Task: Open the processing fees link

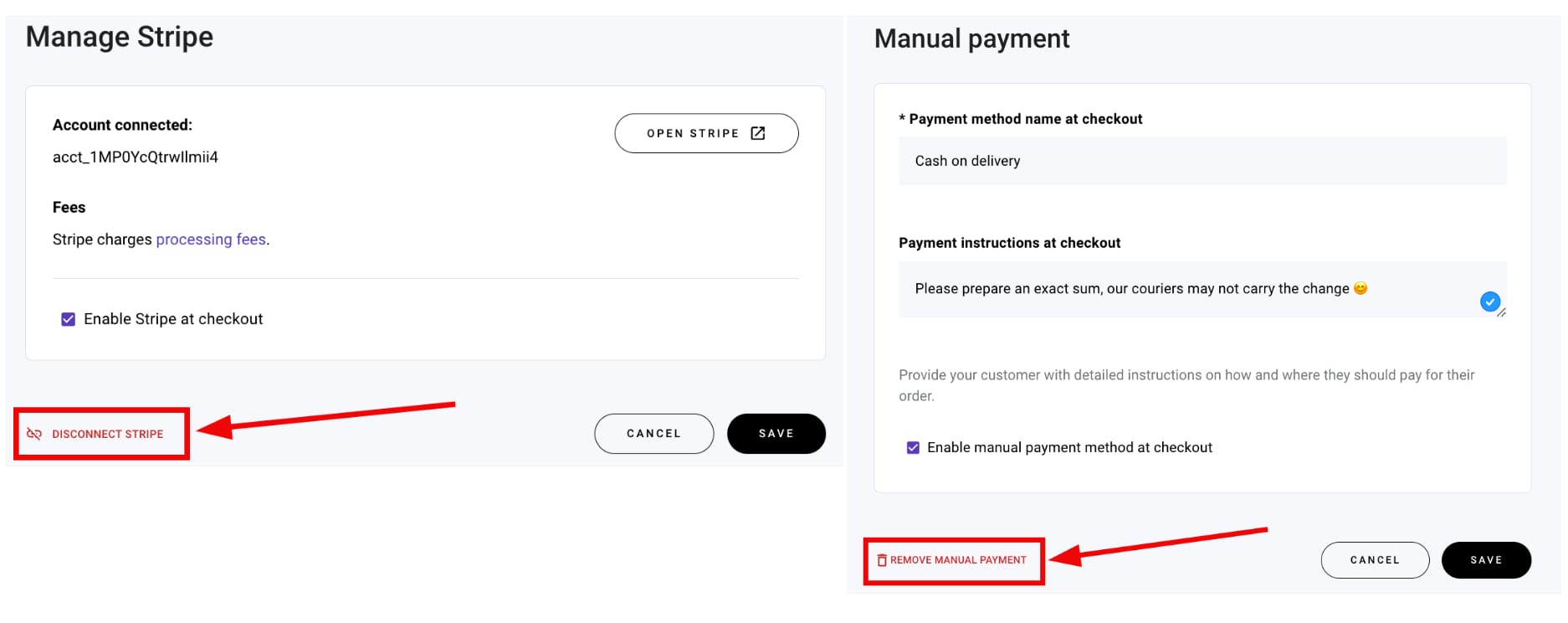Action: click(210, 239)
